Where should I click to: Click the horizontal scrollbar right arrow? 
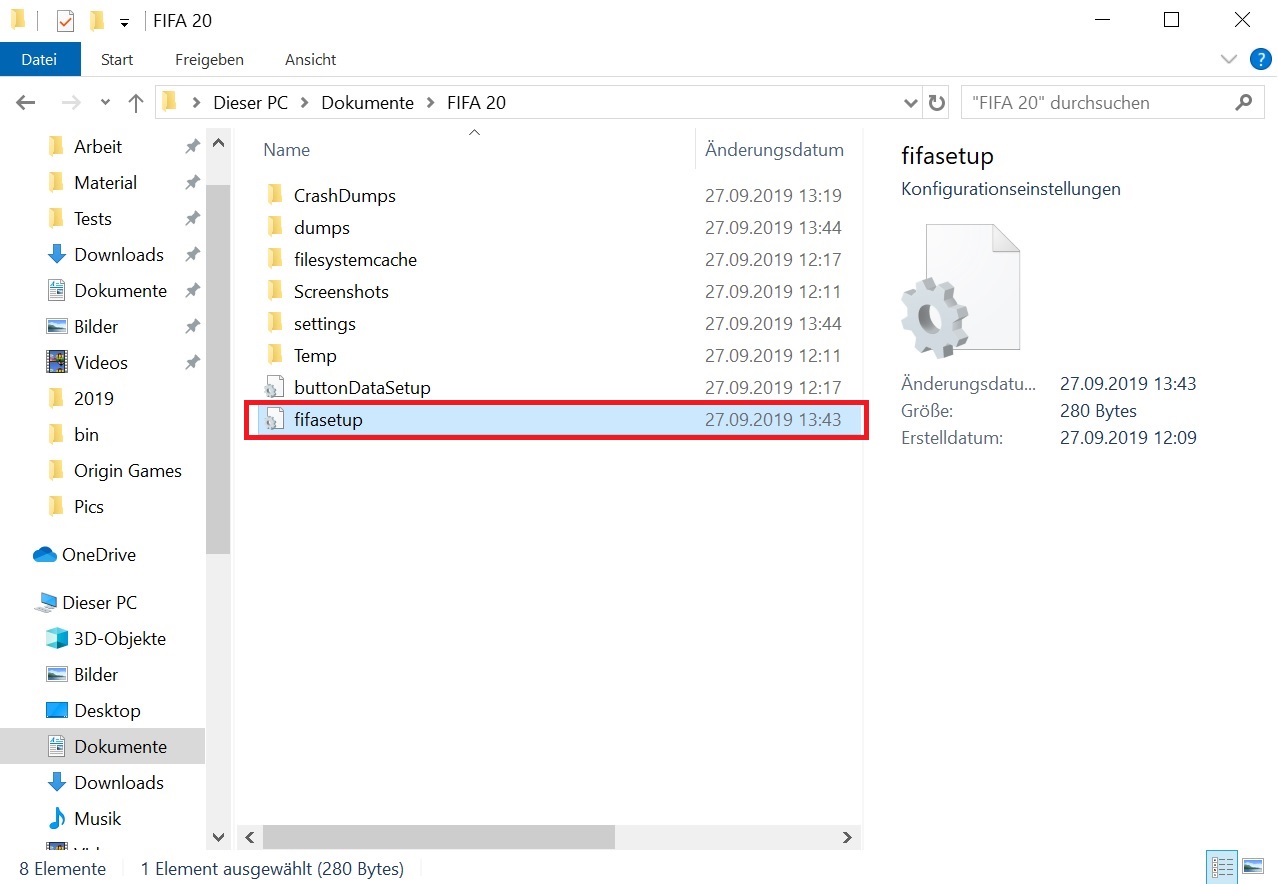tap(847, 837)
